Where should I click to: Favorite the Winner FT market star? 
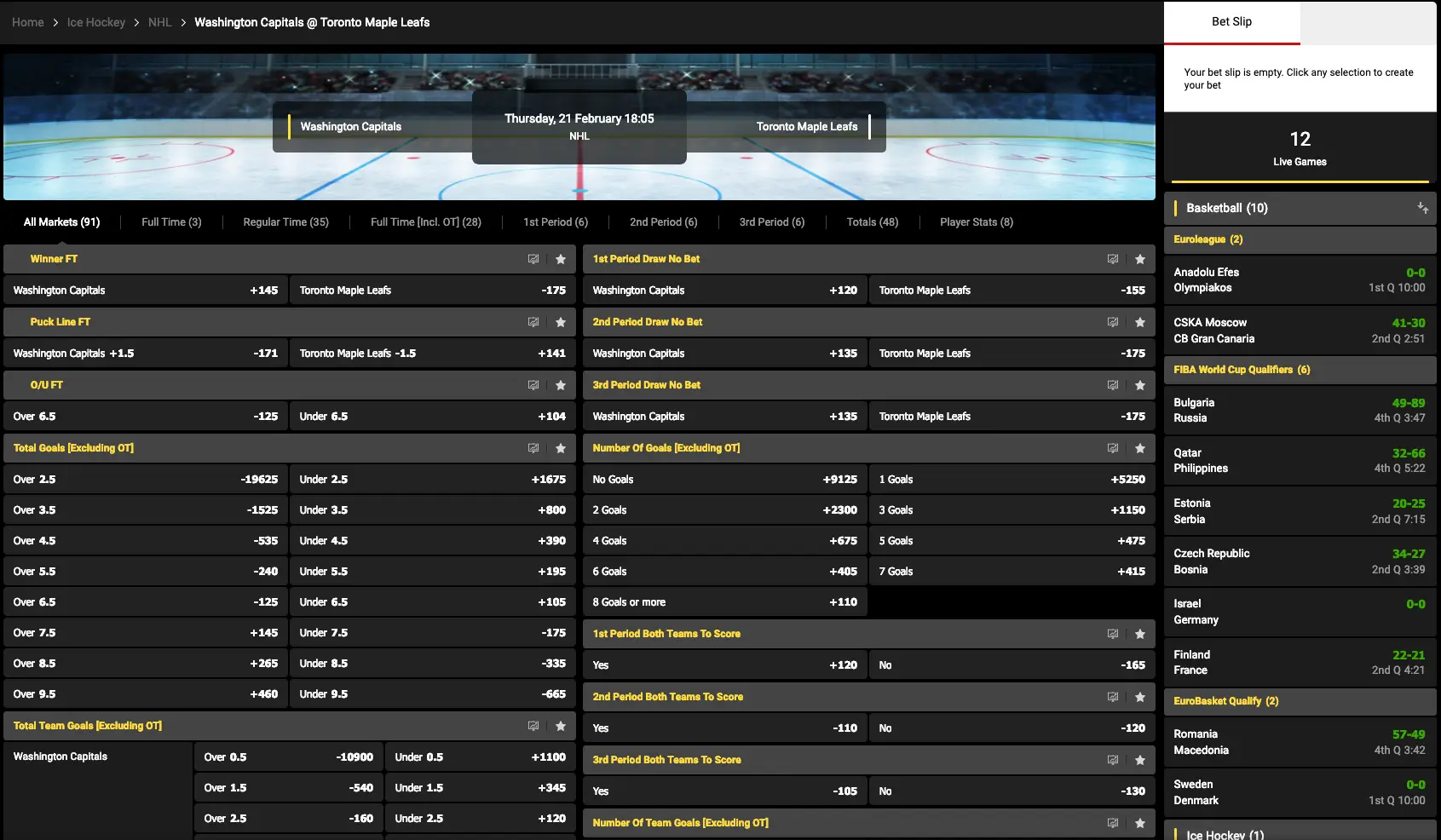(560, 259)
